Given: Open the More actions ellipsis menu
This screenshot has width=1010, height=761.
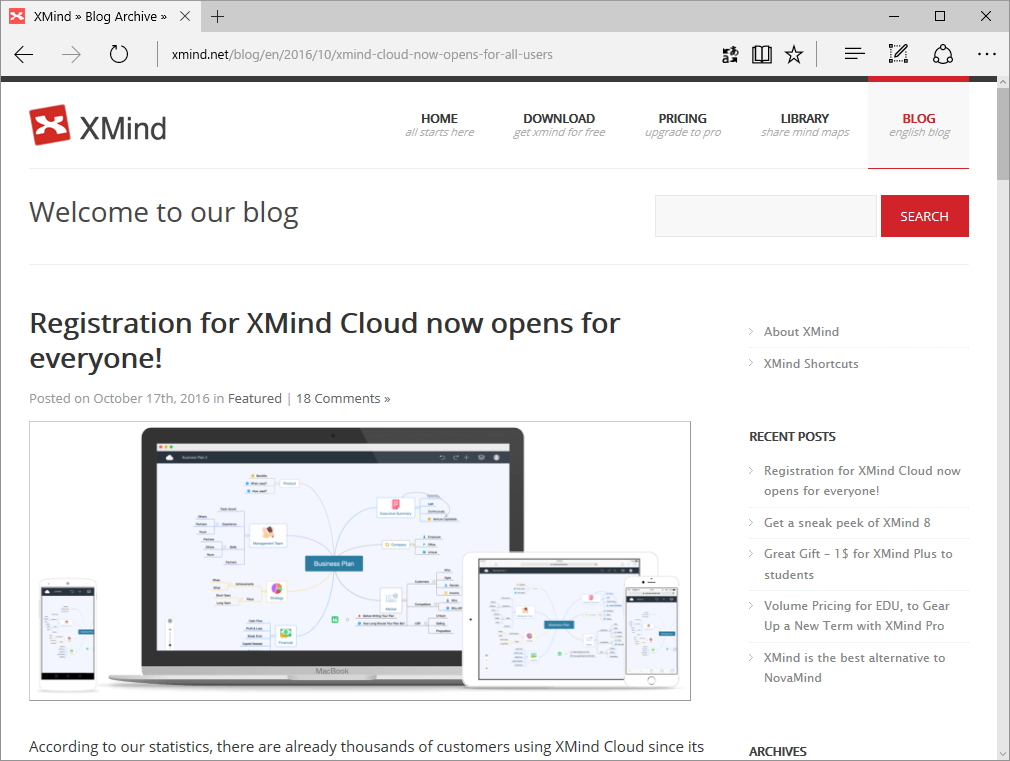Looking at the screenshot, I should point(986,55).
